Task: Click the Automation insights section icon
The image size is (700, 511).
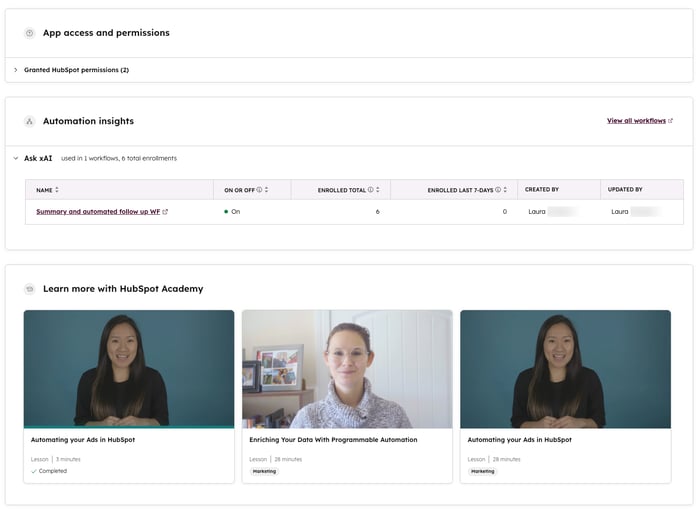Action: [x=29, y=121]
